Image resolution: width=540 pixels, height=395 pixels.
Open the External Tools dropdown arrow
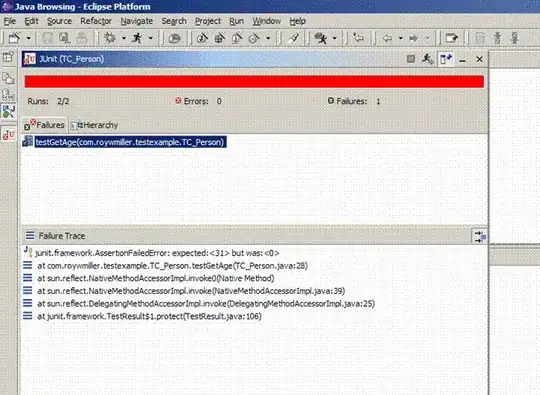tap(334, 38)
